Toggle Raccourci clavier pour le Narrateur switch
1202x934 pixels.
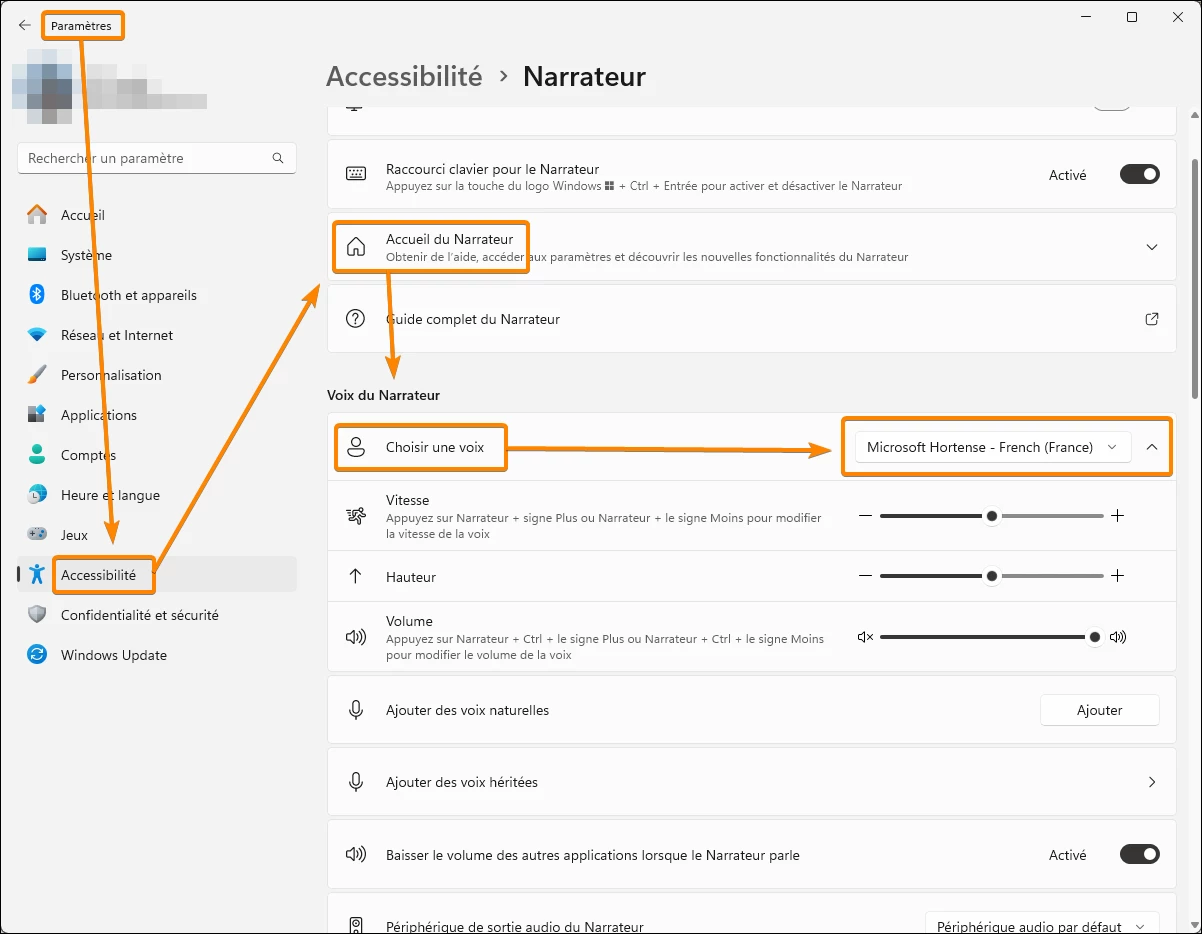[1139, 175]
